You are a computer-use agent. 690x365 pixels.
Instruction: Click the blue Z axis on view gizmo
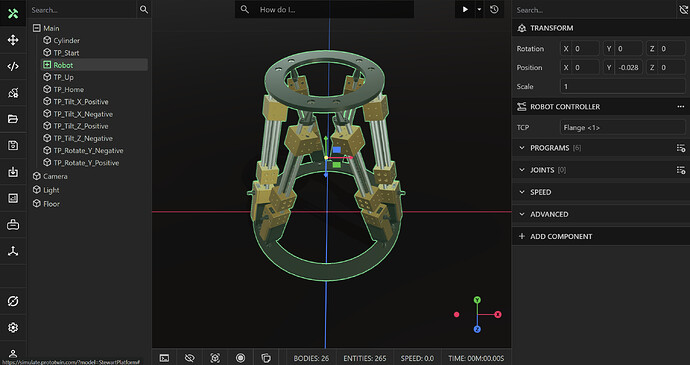[477, 329]
